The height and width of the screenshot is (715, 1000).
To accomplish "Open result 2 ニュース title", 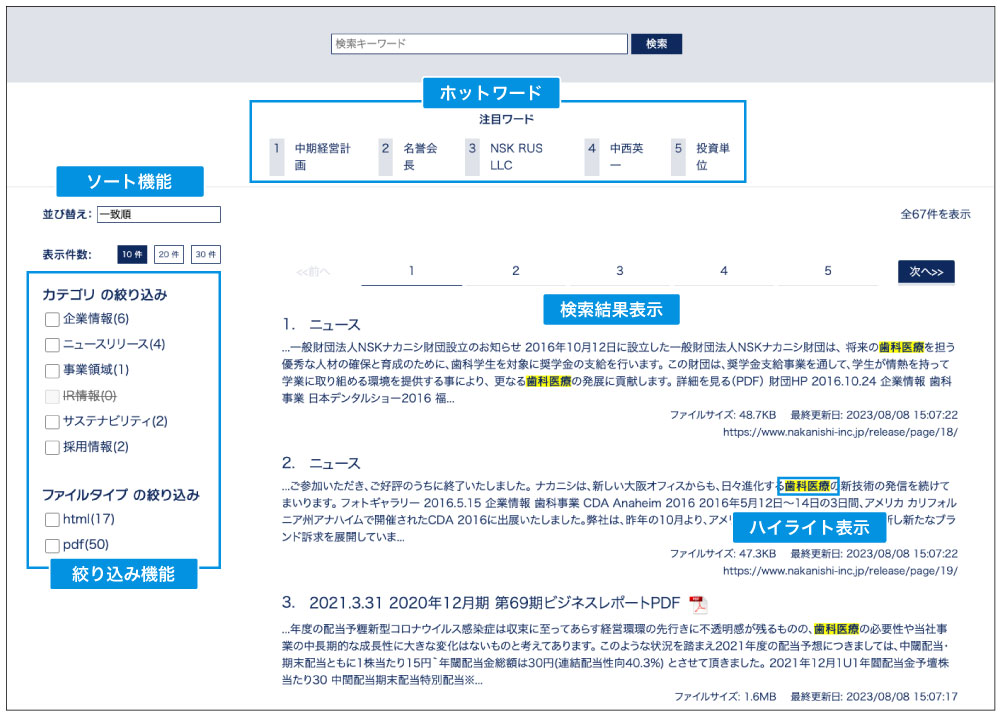I will pyautogui.click(x=335, y=464).
